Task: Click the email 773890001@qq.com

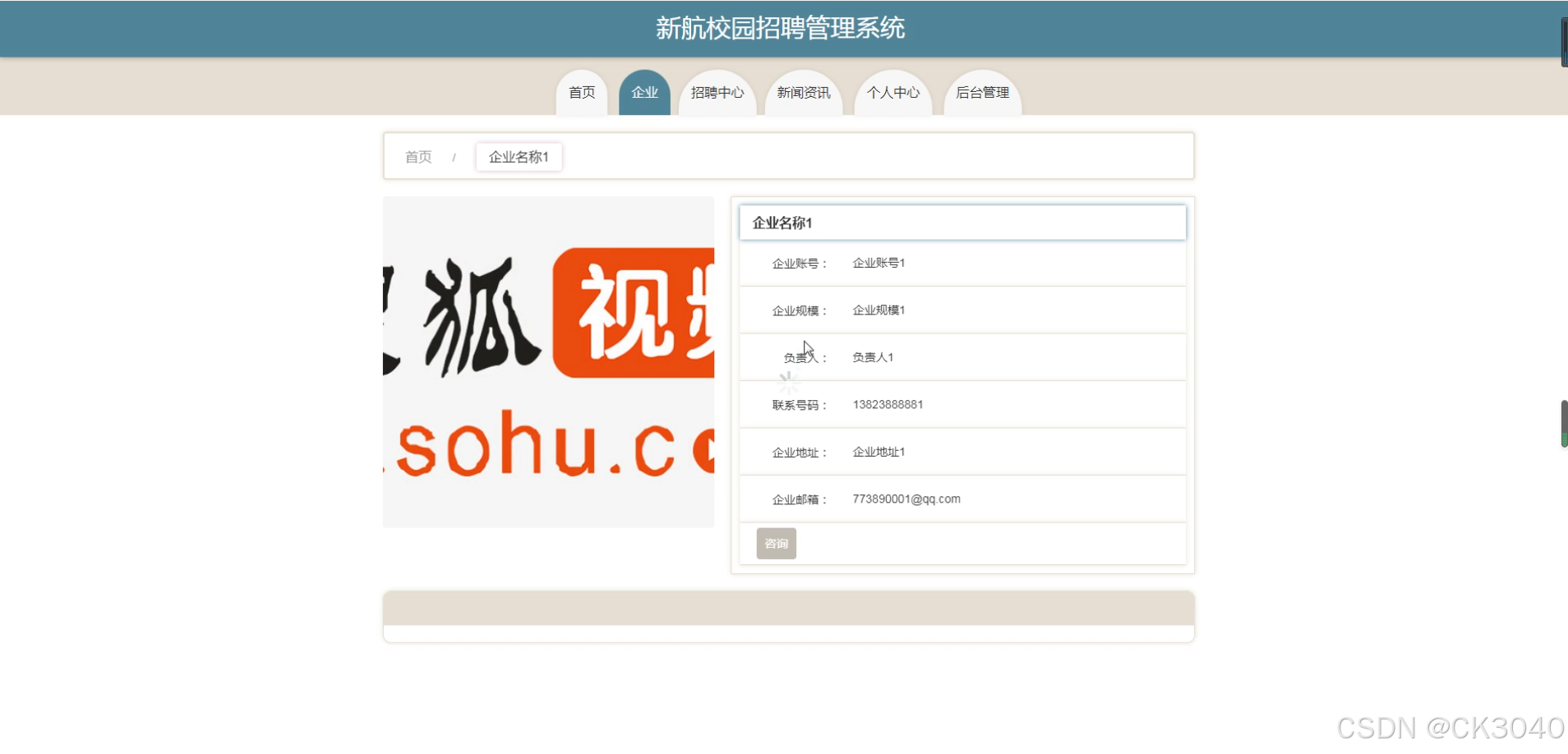Action: [906, 499]
